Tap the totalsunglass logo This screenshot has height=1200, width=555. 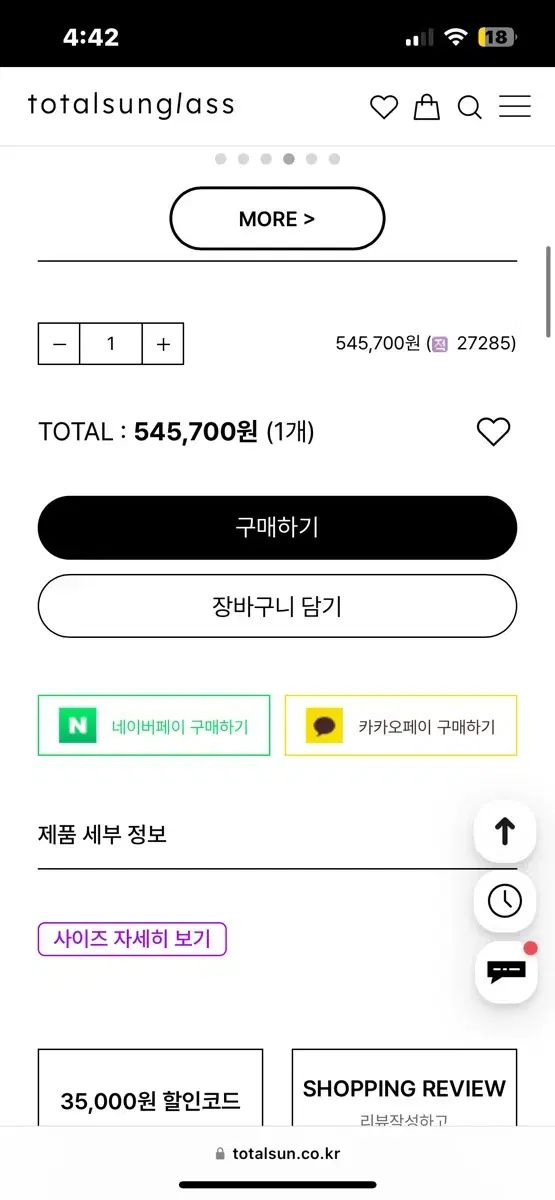(131, 104)
